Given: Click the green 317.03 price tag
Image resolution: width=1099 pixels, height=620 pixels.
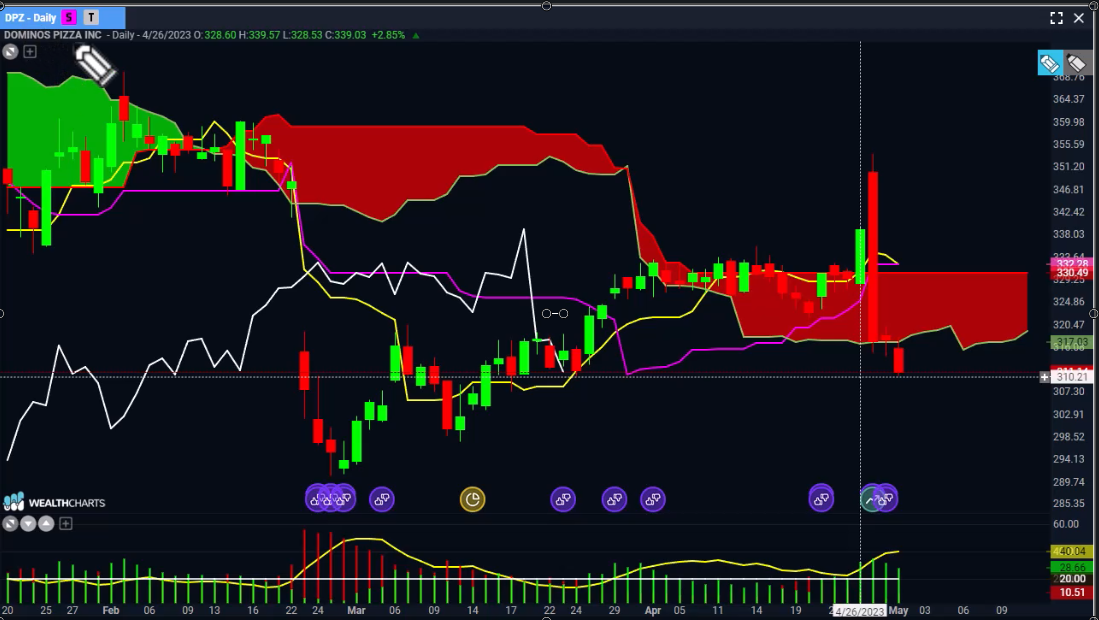Looking at the screenshot, I should click(1071, 342).
